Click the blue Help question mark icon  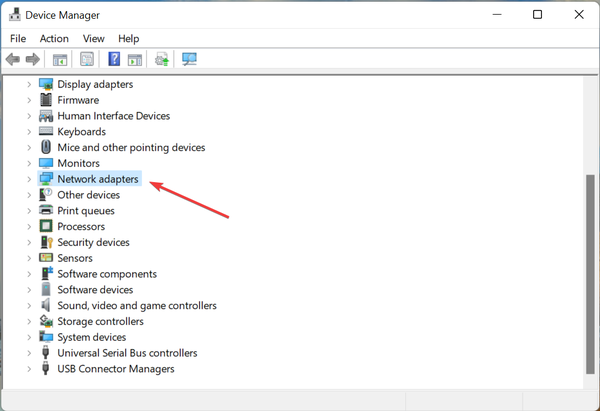[114, 60]
